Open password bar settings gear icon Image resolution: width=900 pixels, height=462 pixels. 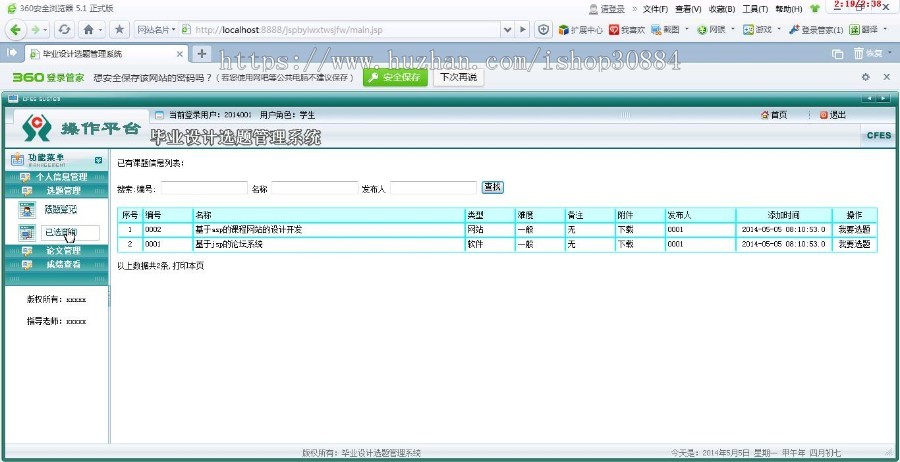coord(866,77)
